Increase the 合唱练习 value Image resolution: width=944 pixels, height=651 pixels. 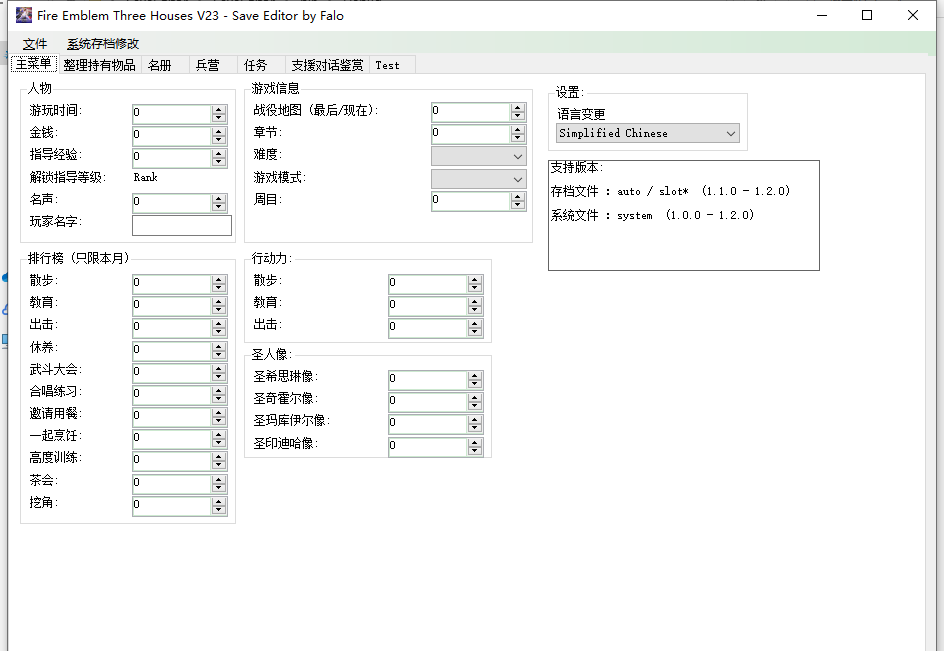point(219,390)
